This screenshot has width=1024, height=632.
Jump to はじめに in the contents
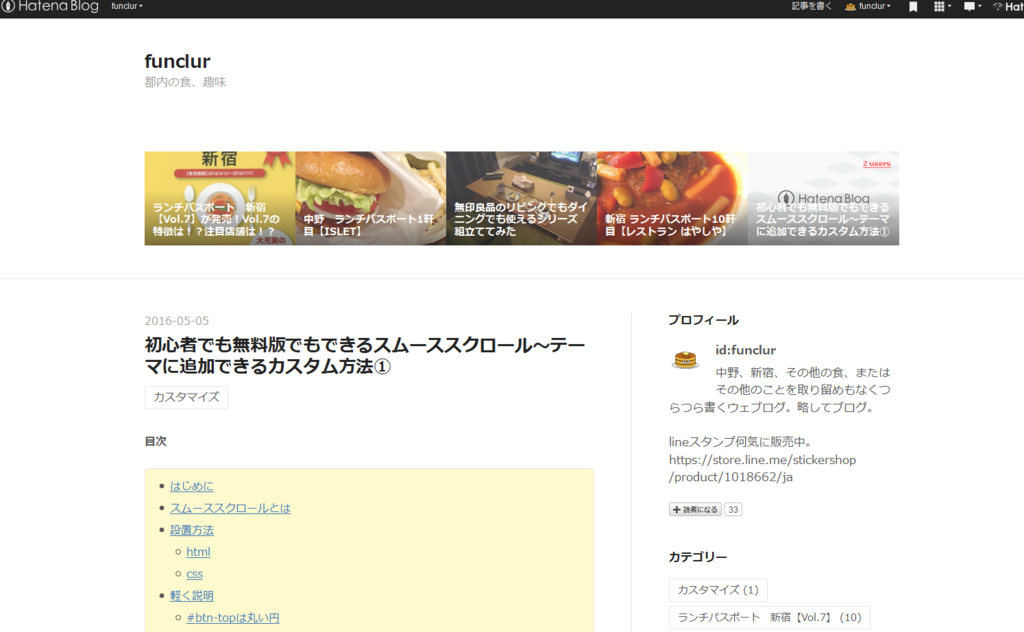click(191, 486)
